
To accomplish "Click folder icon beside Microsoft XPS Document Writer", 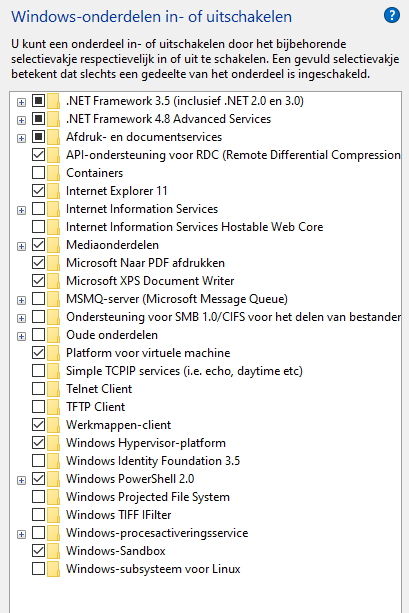I will point(54,281).
